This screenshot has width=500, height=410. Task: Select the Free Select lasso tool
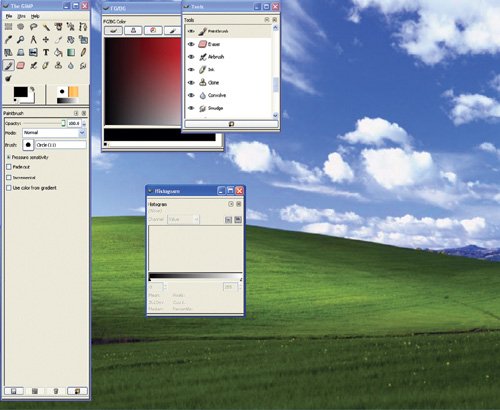tap(33, 27)
